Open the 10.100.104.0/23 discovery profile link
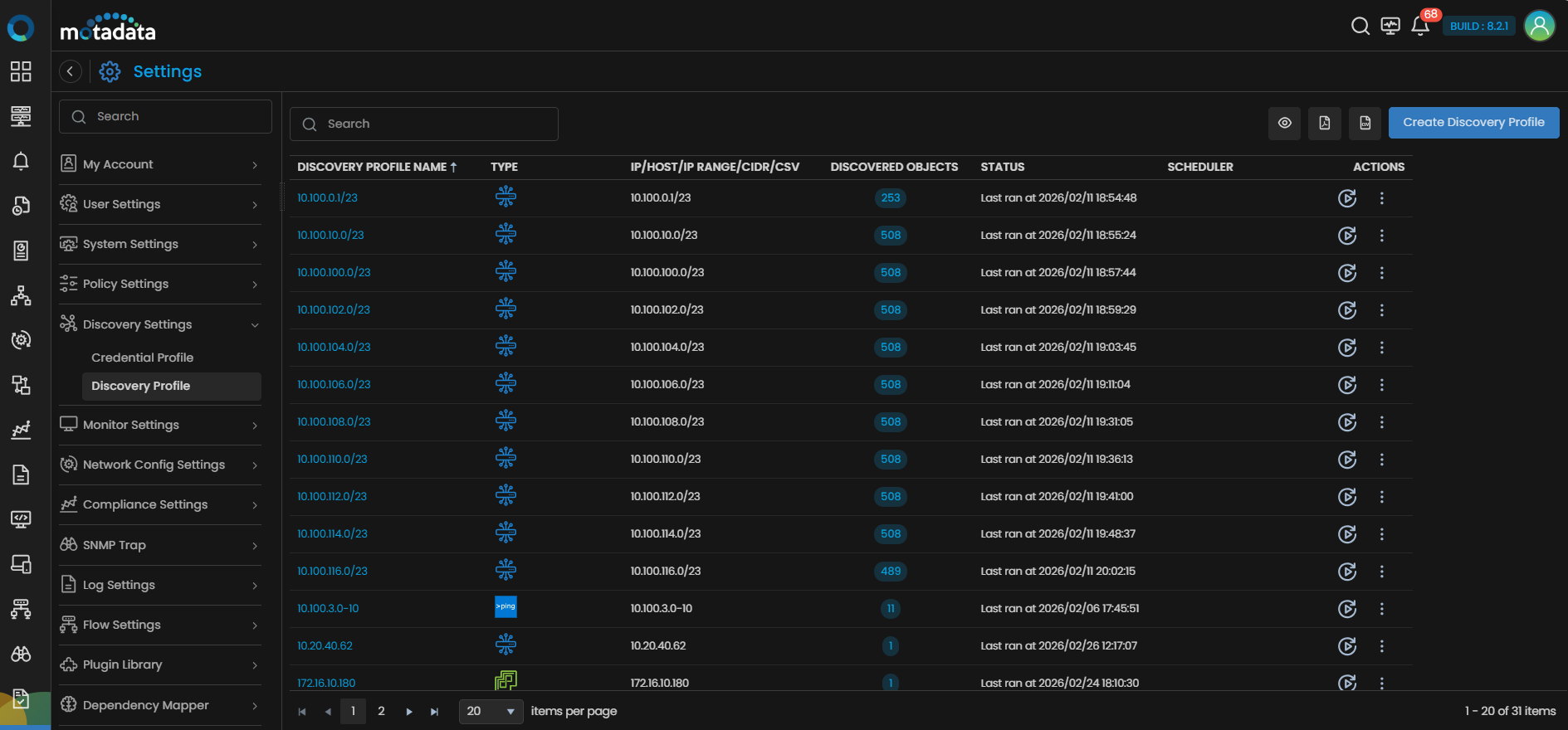Screen dimensions: 1568x730 (x=334, y=348)
